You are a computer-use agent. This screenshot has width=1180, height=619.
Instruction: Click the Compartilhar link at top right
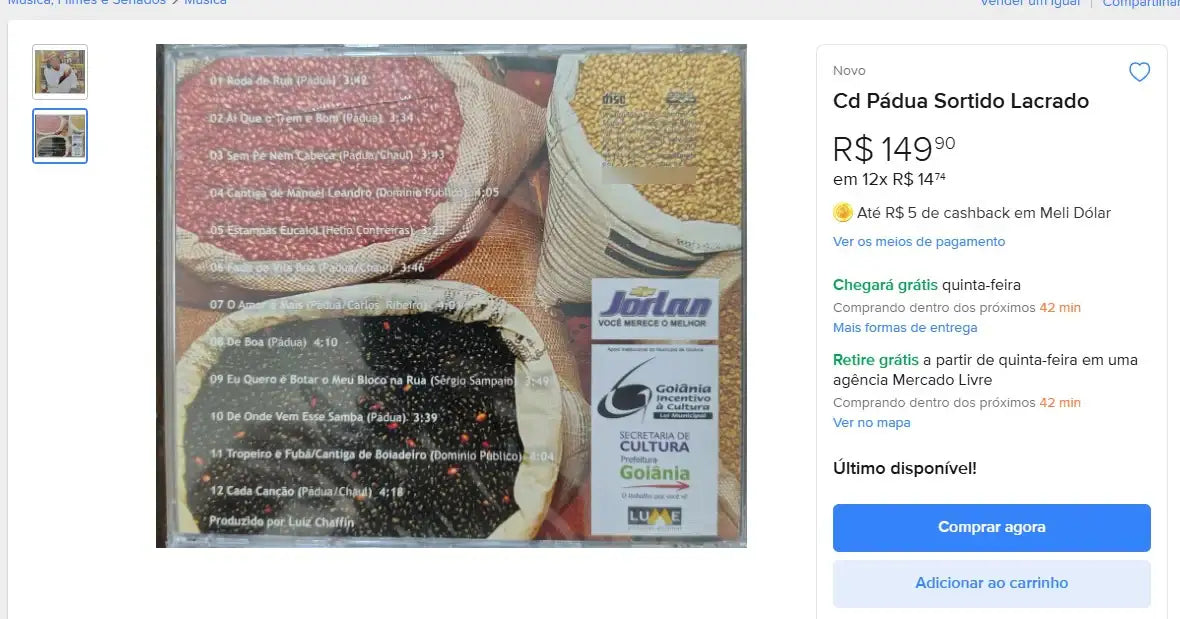click(x=1141, y=3)
